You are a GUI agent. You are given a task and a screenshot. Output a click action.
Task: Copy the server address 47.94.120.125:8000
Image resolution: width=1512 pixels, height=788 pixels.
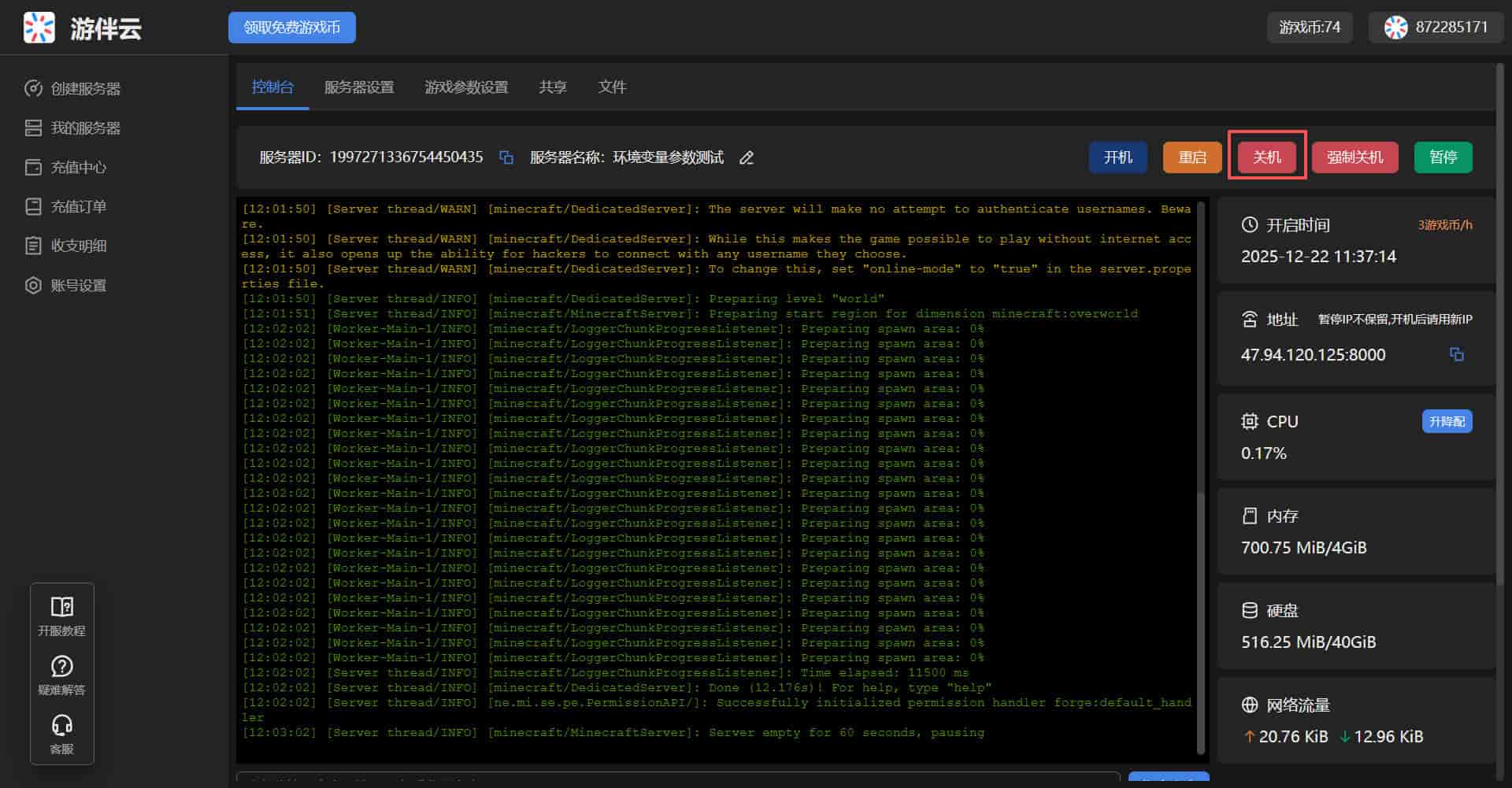coord(1456,354)
